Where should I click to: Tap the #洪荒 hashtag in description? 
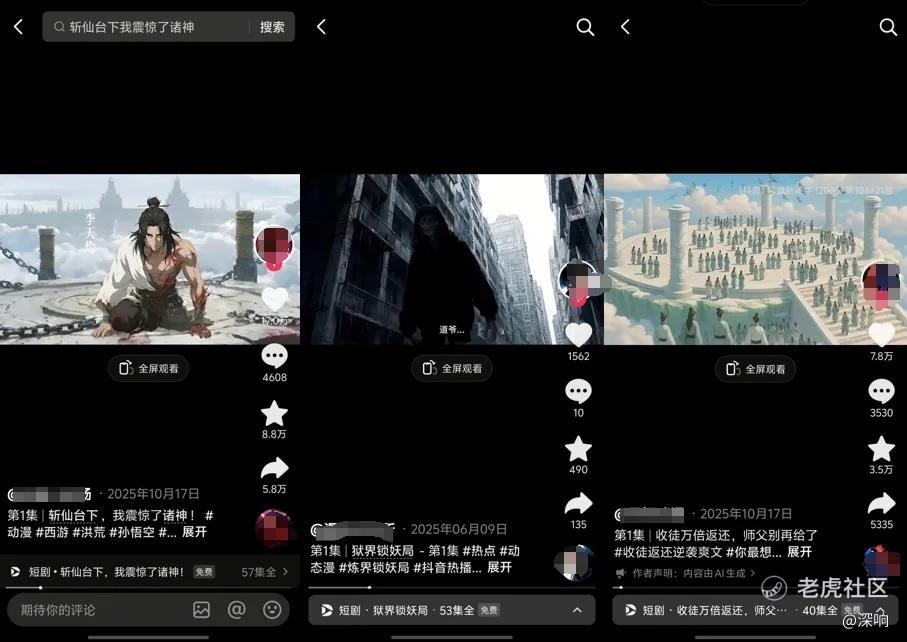pos(89,532)
